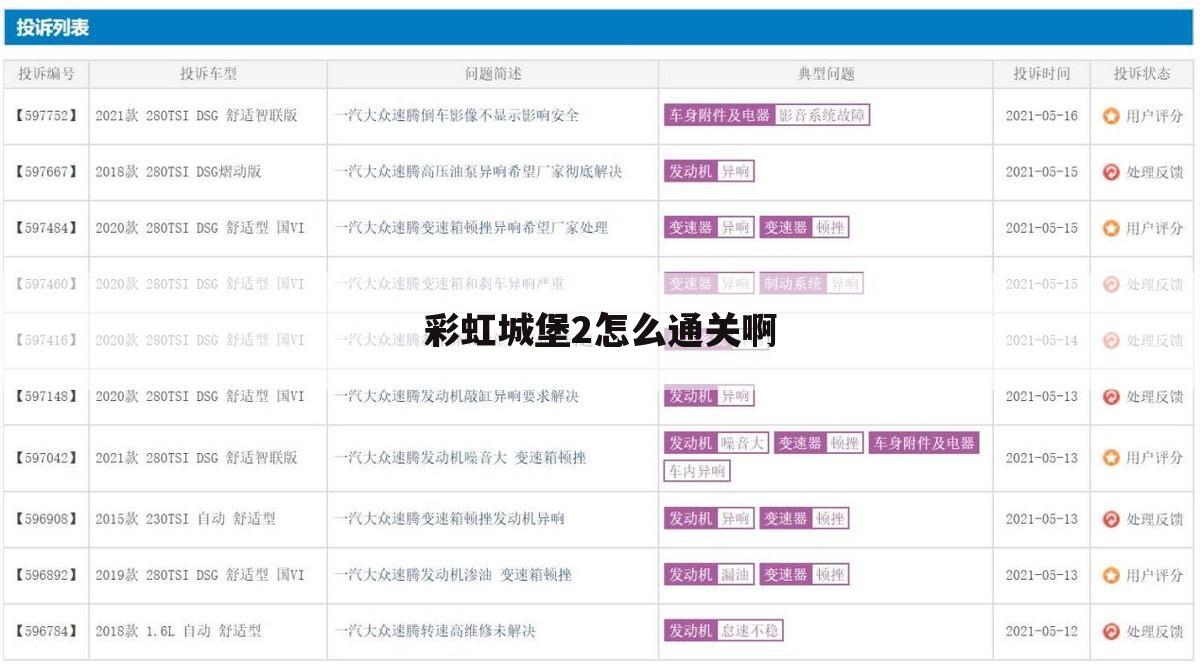Open complaint 一汽大众速腾转速高维修未解决
Viewport: 1200px width, 664px height.
(x=435, y=631)
